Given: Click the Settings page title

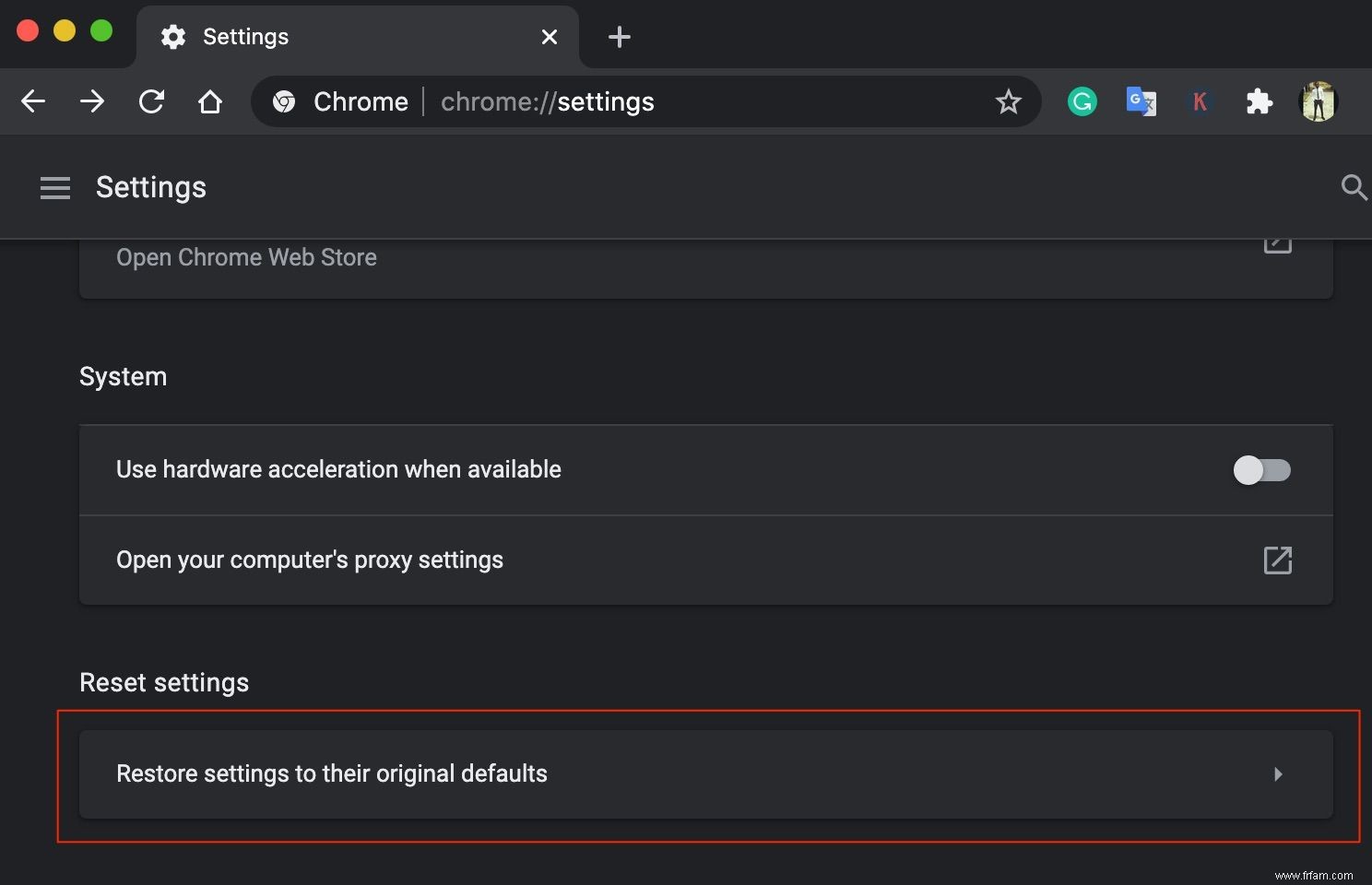Looking at the screenshot, I should tap(151, 187).
